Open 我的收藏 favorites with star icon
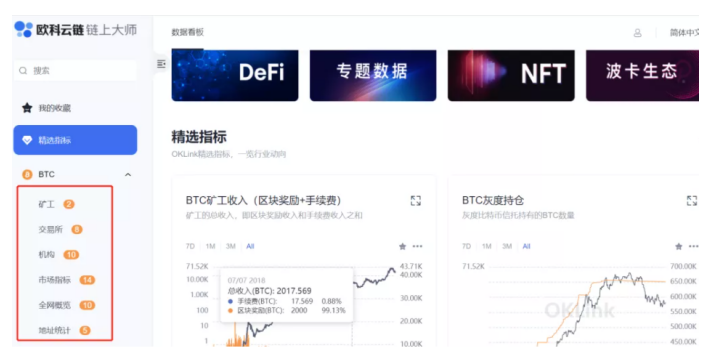This screenshot has width=709, height=363. pos(46,108)
